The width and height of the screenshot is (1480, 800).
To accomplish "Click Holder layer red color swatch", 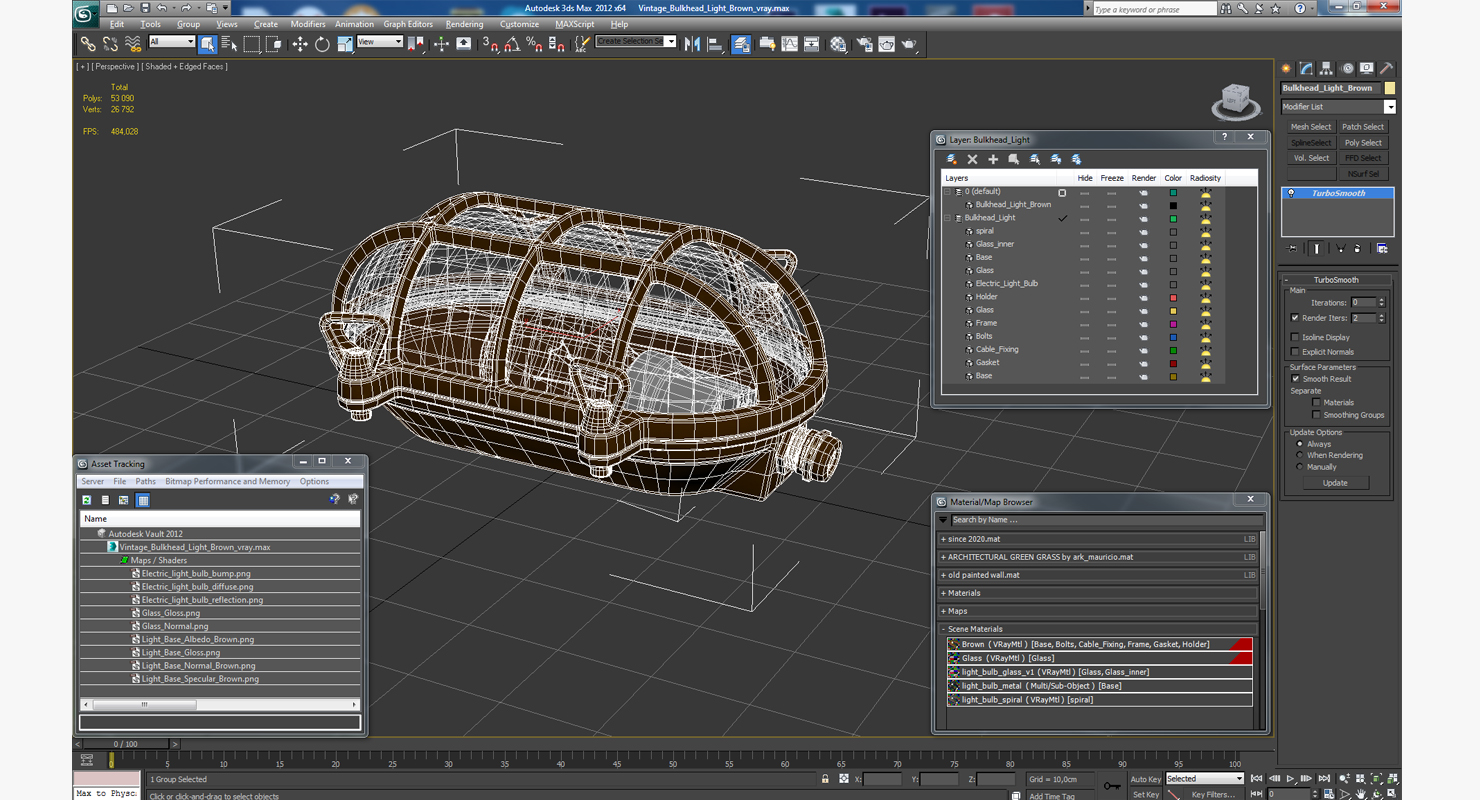I will (1173, 297).
